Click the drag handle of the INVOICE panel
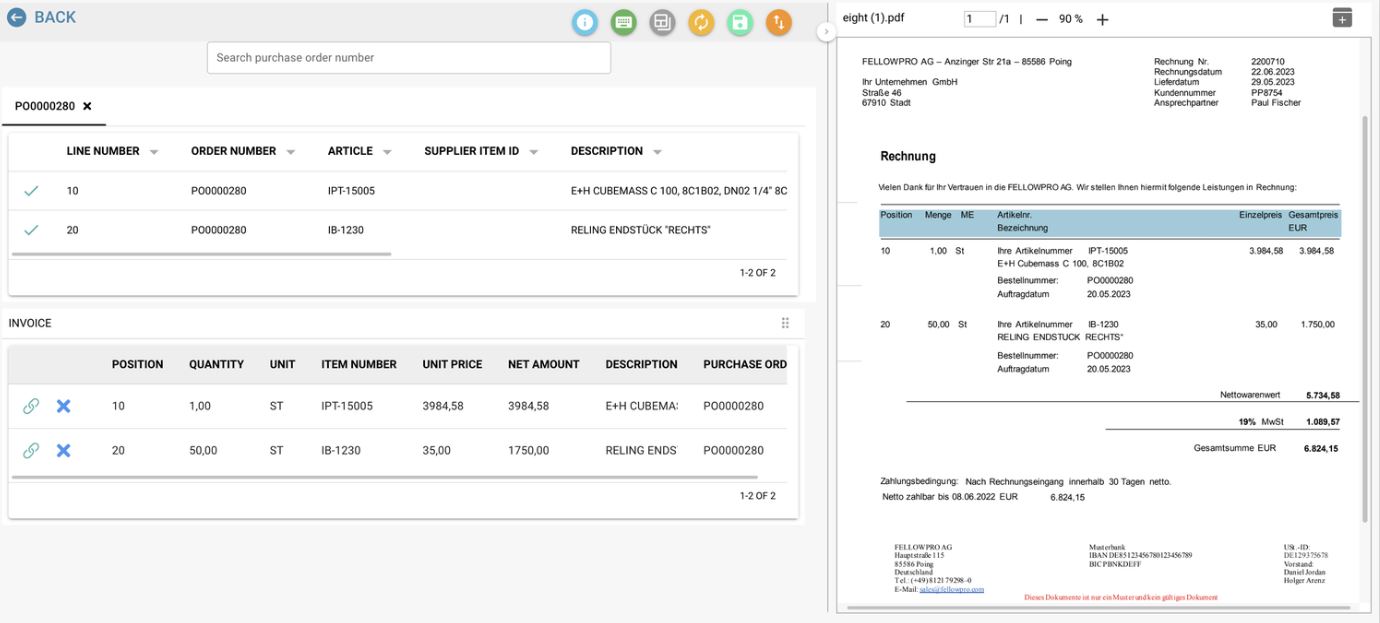The image size is (1380, 623). 785,323
